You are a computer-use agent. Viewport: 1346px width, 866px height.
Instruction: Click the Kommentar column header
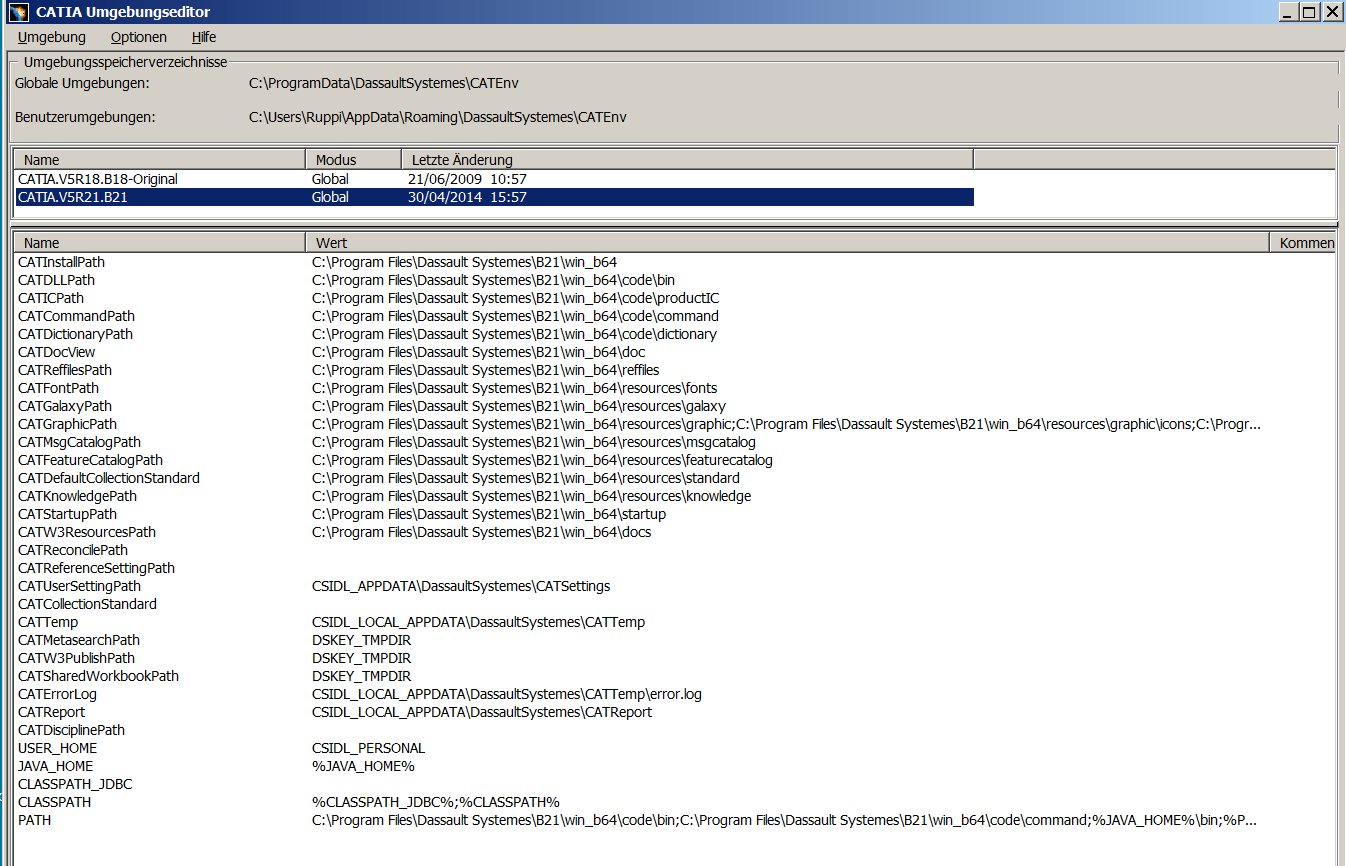pos(1302,243)
